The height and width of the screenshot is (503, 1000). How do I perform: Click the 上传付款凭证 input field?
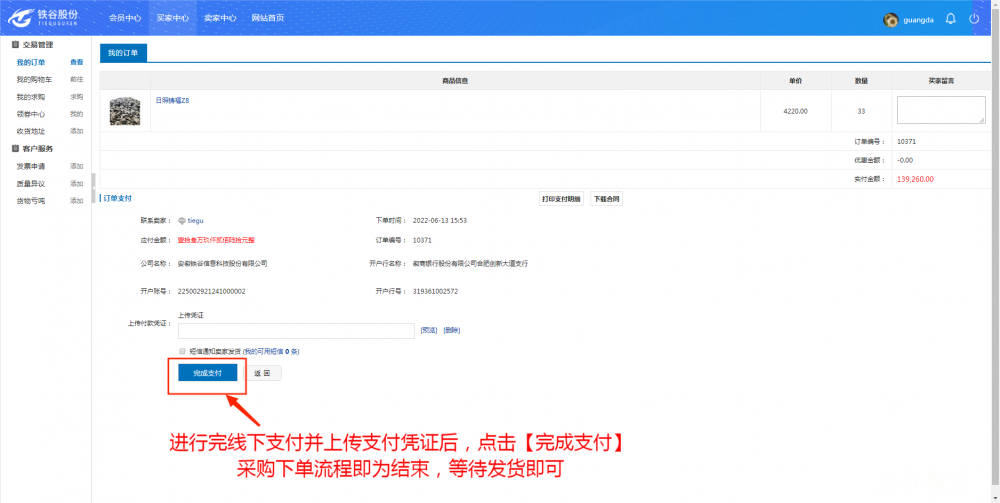click(x=296, y=331)
